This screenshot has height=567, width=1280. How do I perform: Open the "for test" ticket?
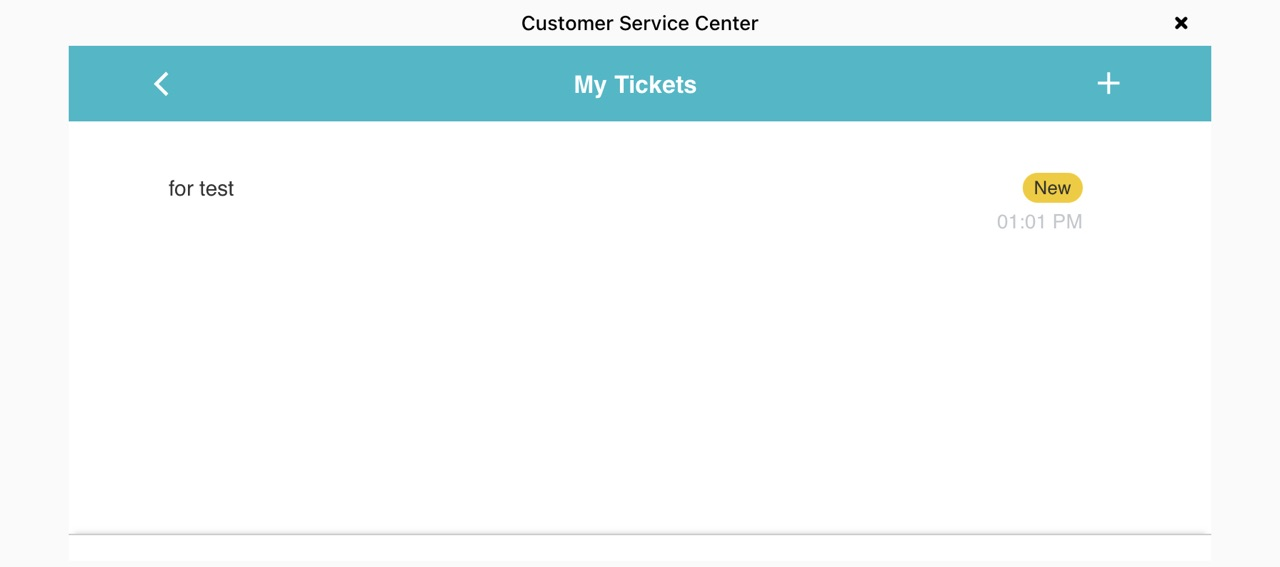(x=201, y=189)
